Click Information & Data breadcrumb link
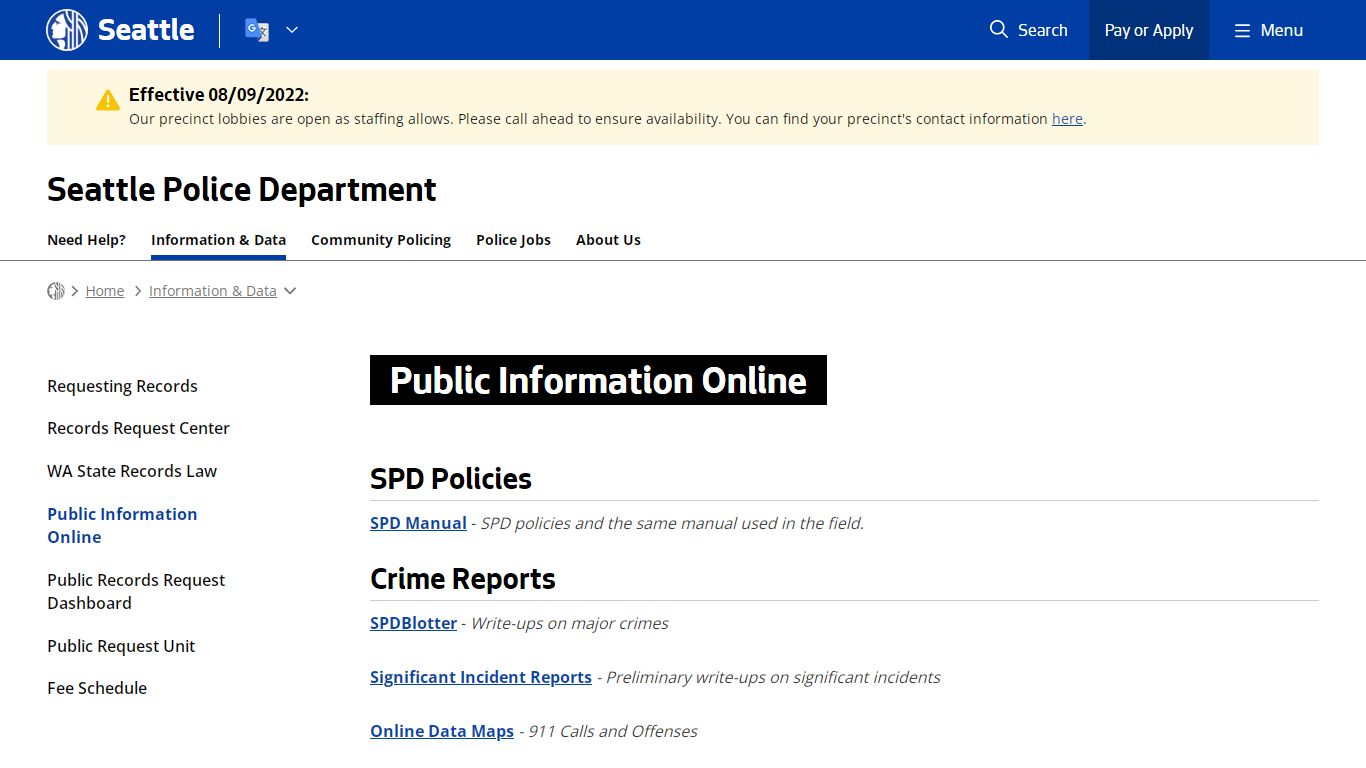Image resolution: width=1366 pixels, height=768 pixels. pyautogui.click(x=213, y=291)
